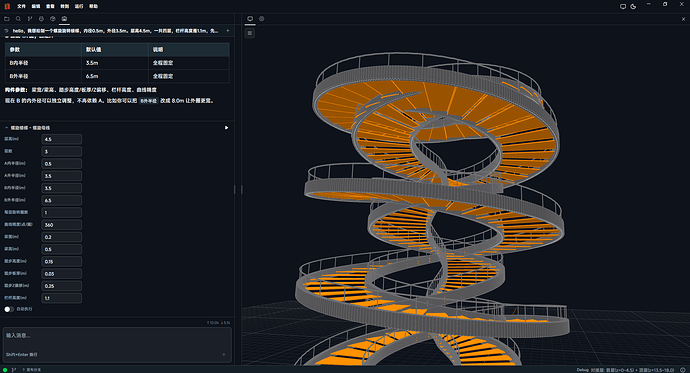Select the active chat assistant panel icon
Viewport: 690px width, 373px height.
tap(64, 19)
